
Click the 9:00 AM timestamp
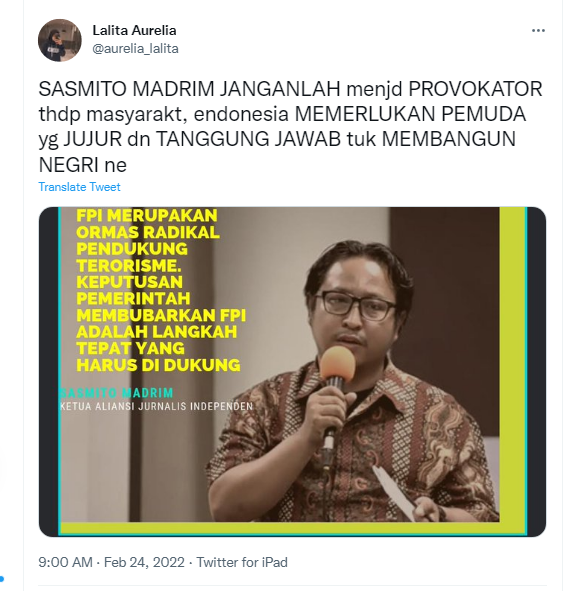click(65, 562)
